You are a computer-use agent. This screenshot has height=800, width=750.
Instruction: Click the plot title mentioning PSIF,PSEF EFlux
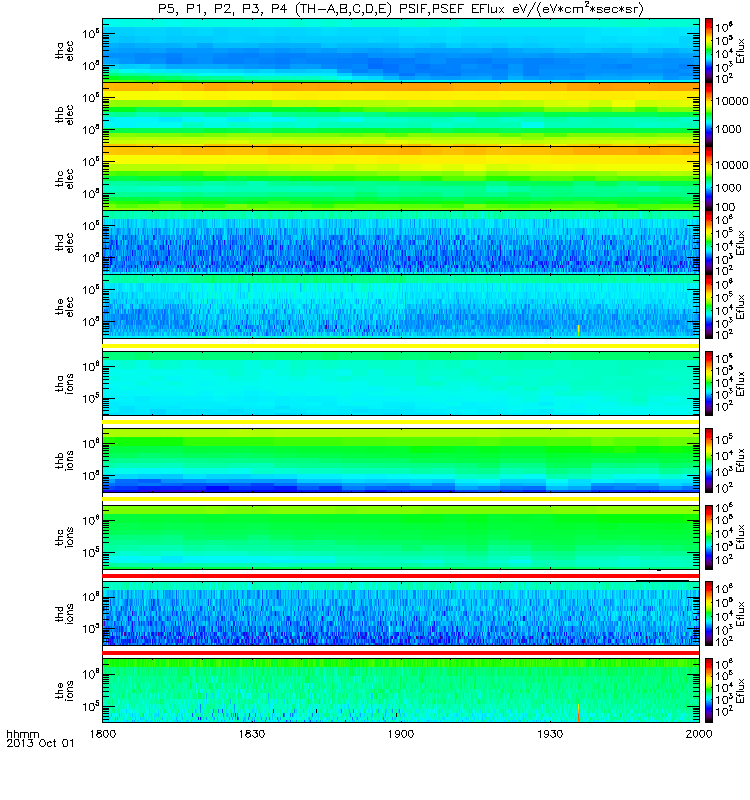[401, 9]
